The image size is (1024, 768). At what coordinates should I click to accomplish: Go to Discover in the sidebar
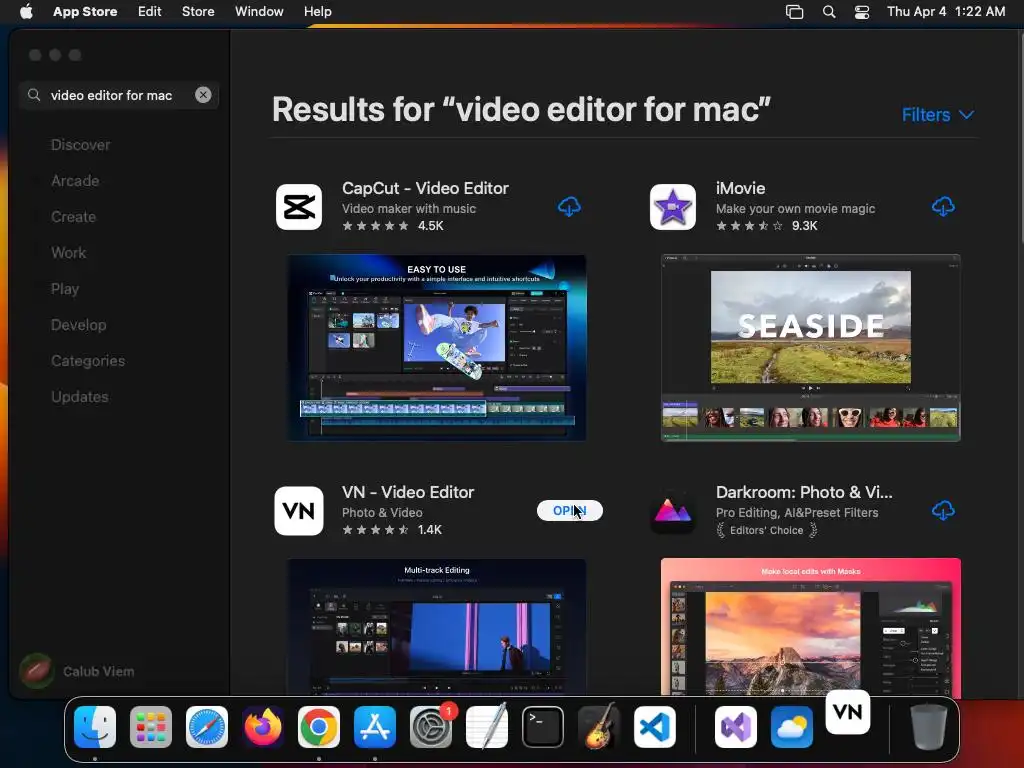pos(80,145)
